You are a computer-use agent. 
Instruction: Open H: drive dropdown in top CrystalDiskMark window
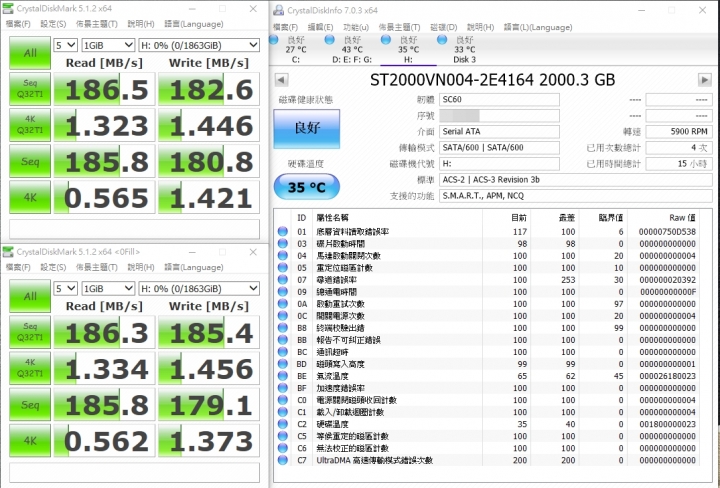pos(199,45)
